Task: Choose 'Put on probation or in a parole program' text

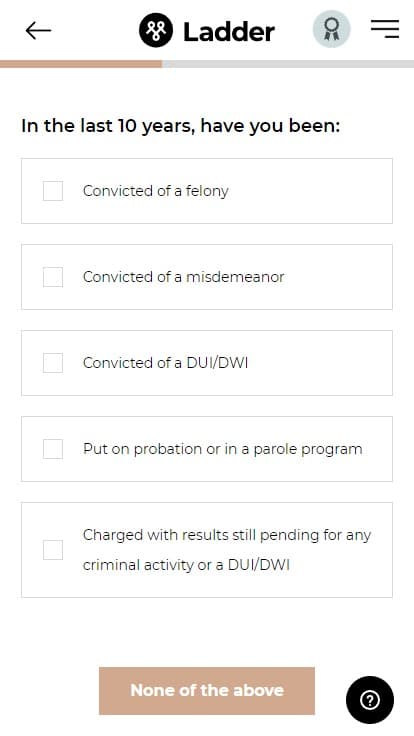Action: pos(222,449)
